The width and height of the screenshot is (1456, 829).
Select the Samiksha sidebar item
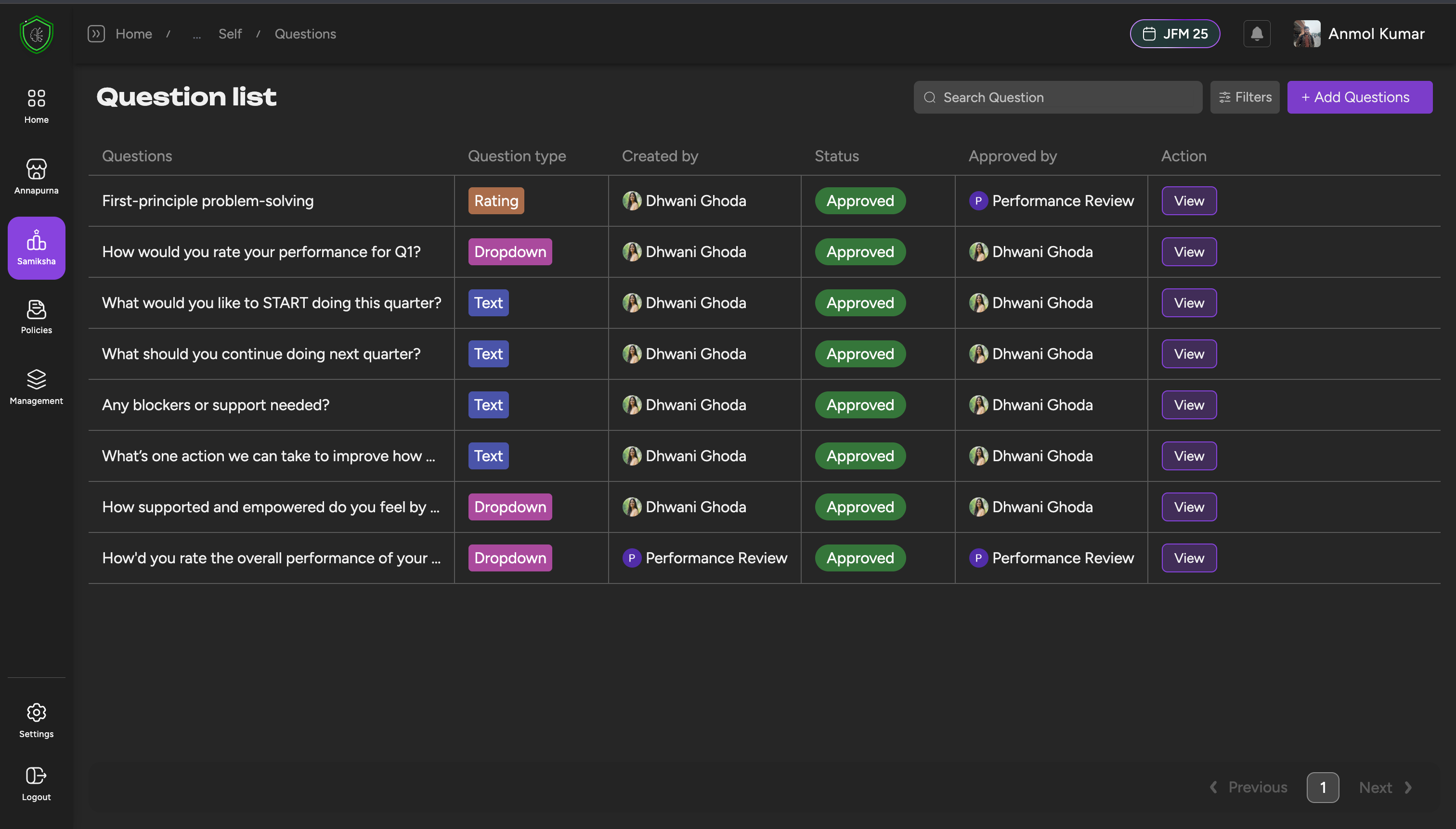[x=37, y=247]
